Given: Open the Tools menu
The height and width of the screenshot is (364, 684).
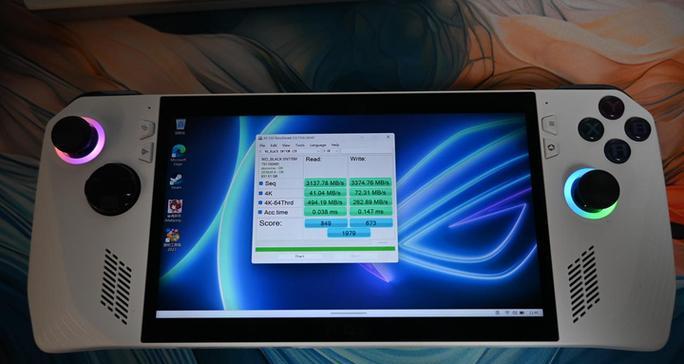Looking at the screenshot, I should point(300,145).
